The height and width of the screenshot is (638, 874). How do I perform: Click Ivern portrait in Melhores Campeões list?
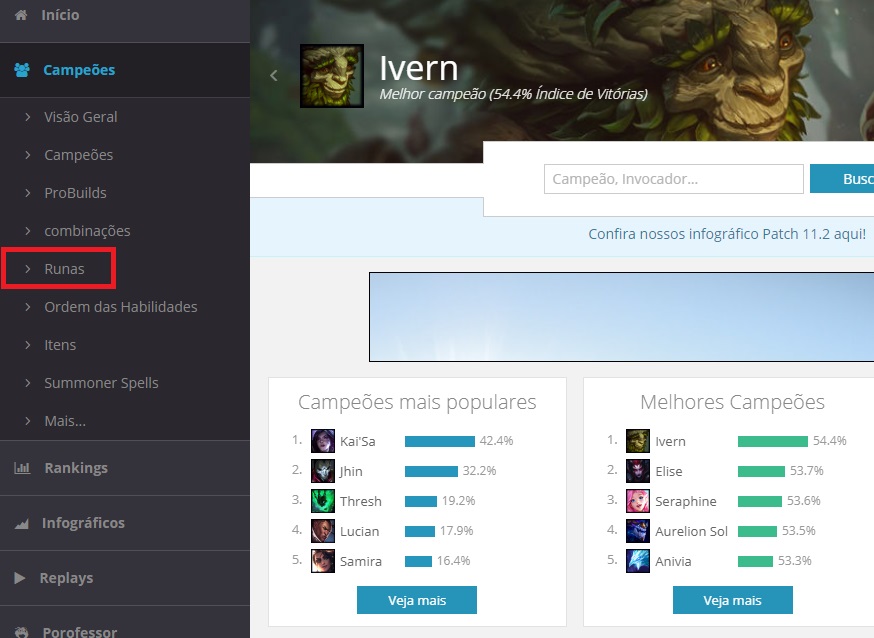point(638,441)
